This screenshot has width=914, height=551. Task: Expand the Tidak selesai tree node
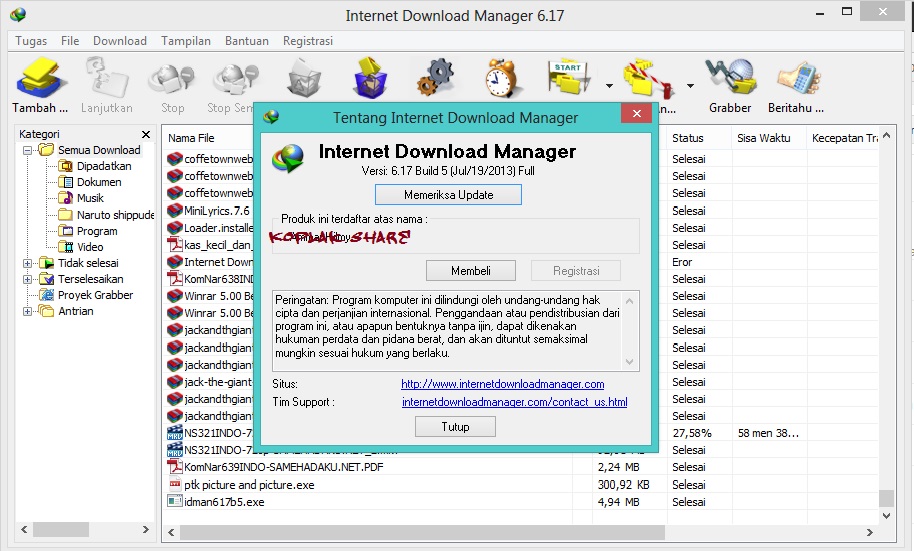pos(27,264)
